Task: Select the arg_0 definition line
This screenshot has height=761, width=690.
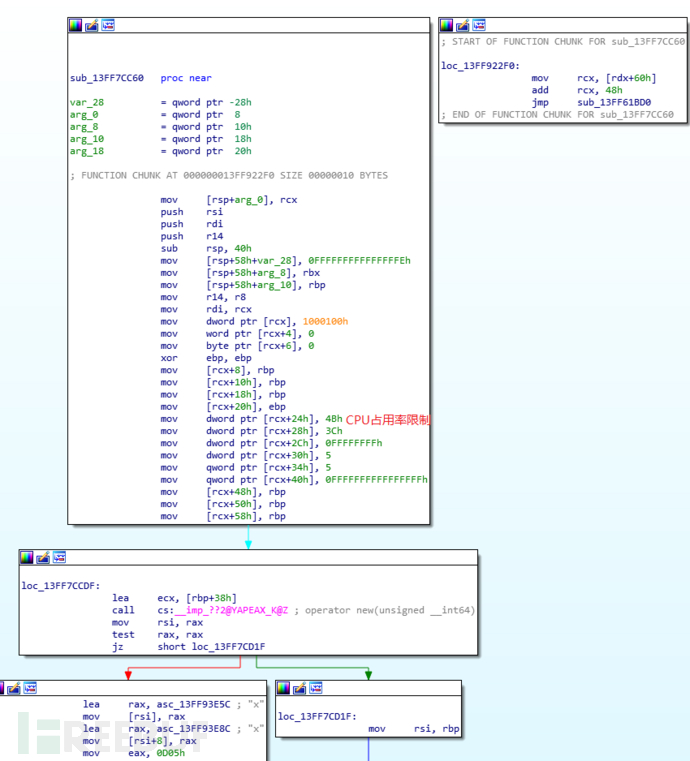Action: [x=155, y=115]
